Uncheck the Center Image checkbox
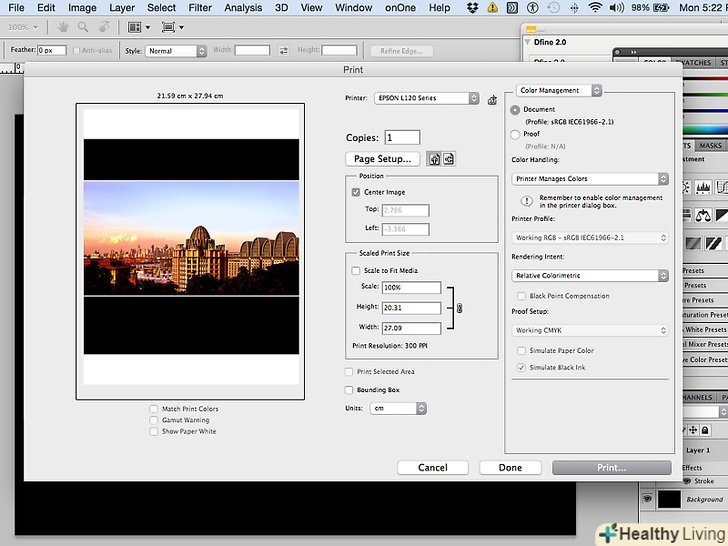This screenshot has width=728, height=546. point(356,192)
